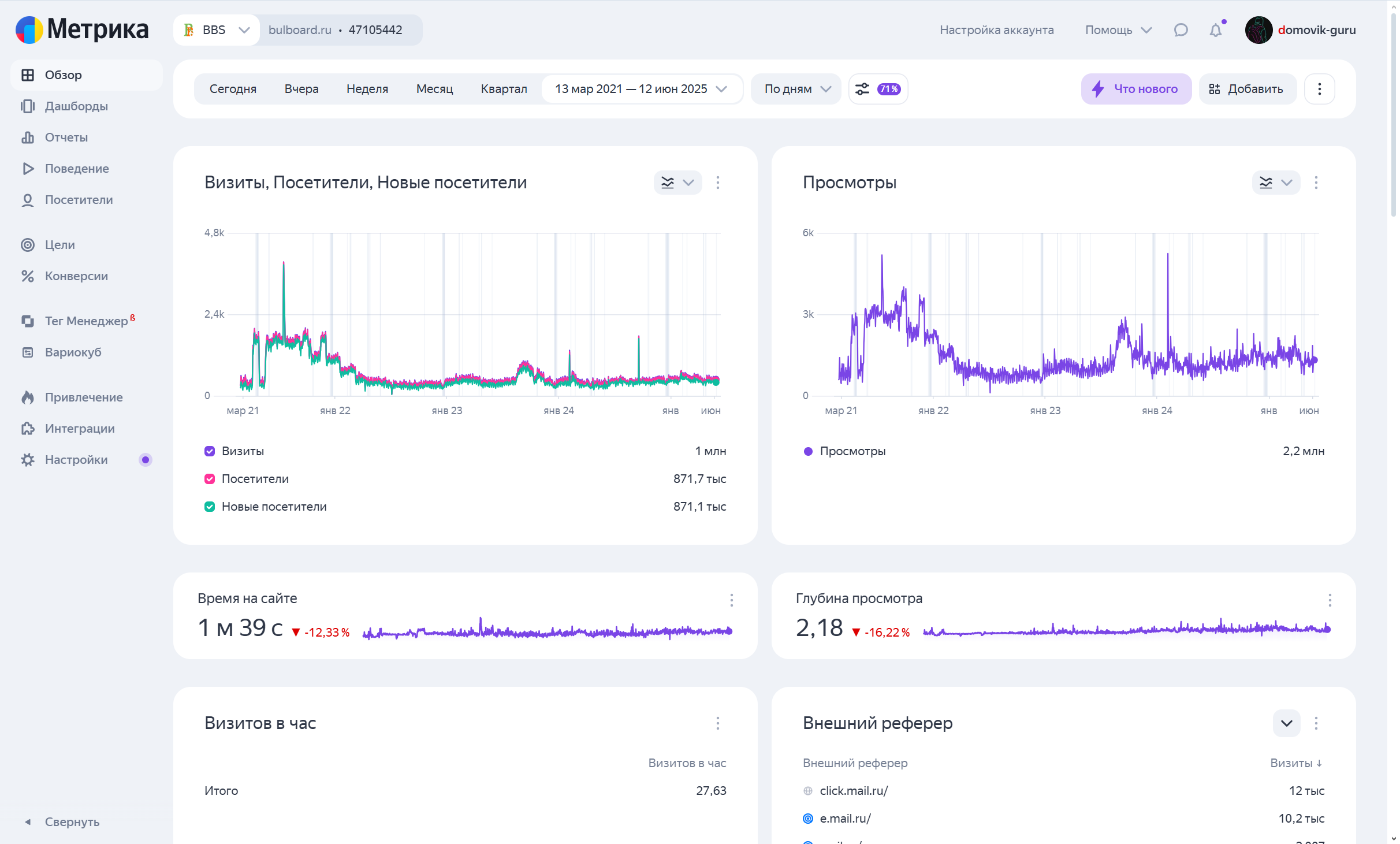
Task: Disable the Новые посетители checkbox
Action: 210,507
